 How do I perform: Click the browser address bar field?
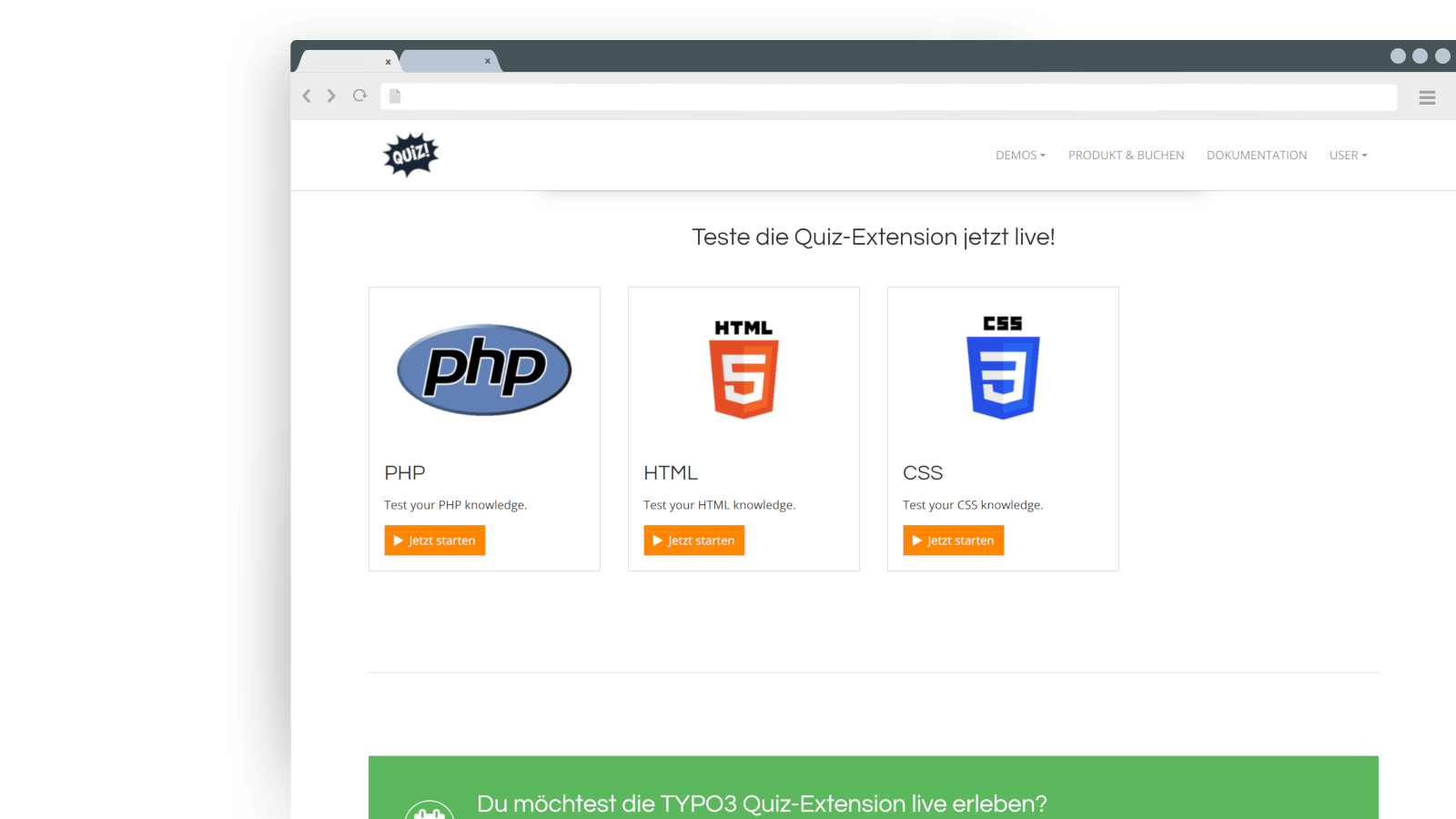point(889,97)
